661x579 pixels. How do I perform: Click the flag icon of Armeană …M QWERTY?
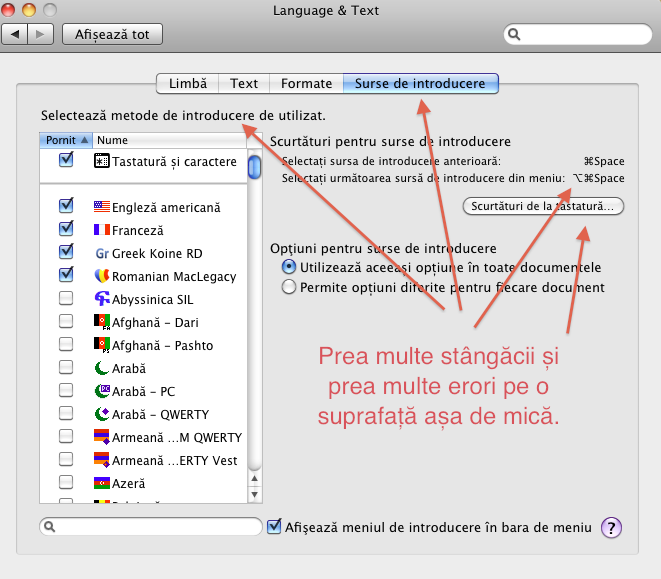(102, 436)
